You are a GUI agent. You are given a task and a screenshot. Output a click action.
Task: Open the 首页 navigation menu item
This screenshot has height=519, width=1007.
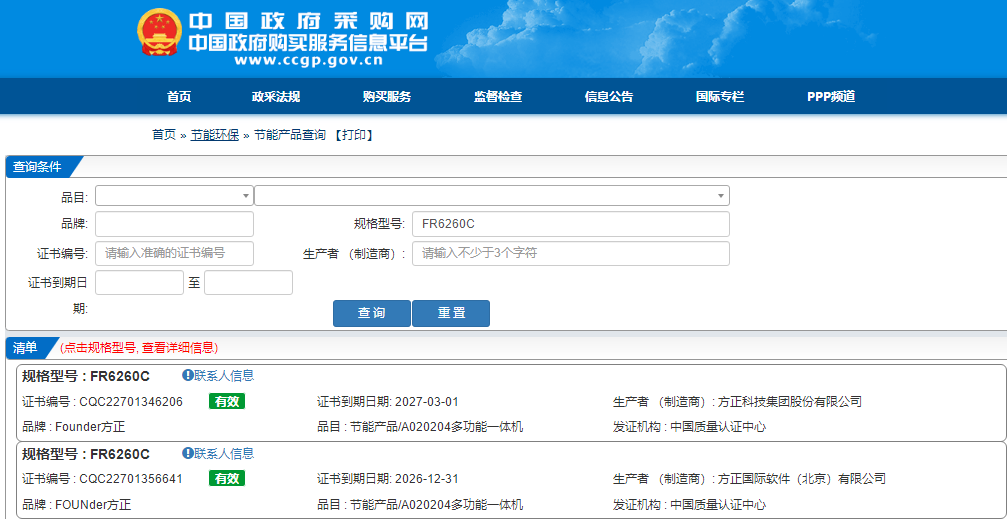coord(179,97)
